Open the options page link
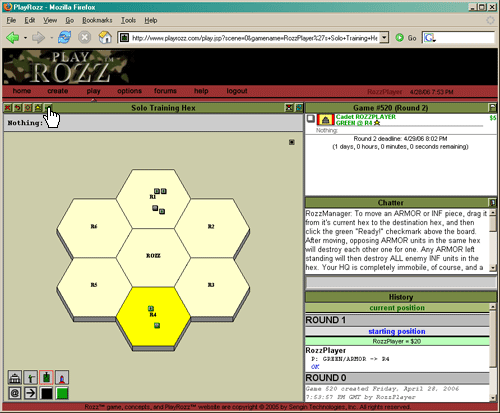Image resolution: width=500 pixels, height=413 pixels. (129, 91)
